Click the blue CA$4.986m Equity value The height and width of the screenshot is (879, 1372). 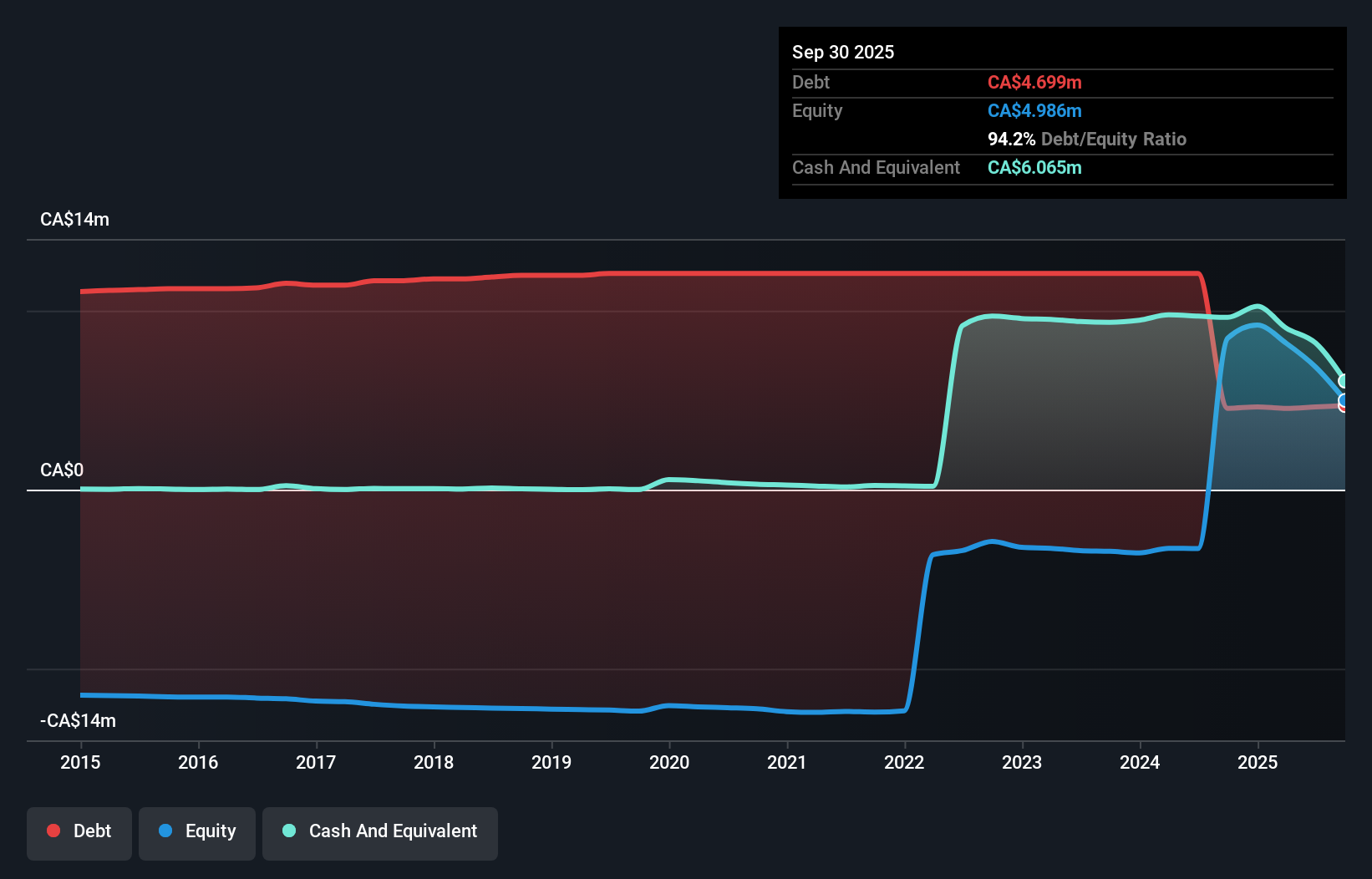[x=1035, y=110]
